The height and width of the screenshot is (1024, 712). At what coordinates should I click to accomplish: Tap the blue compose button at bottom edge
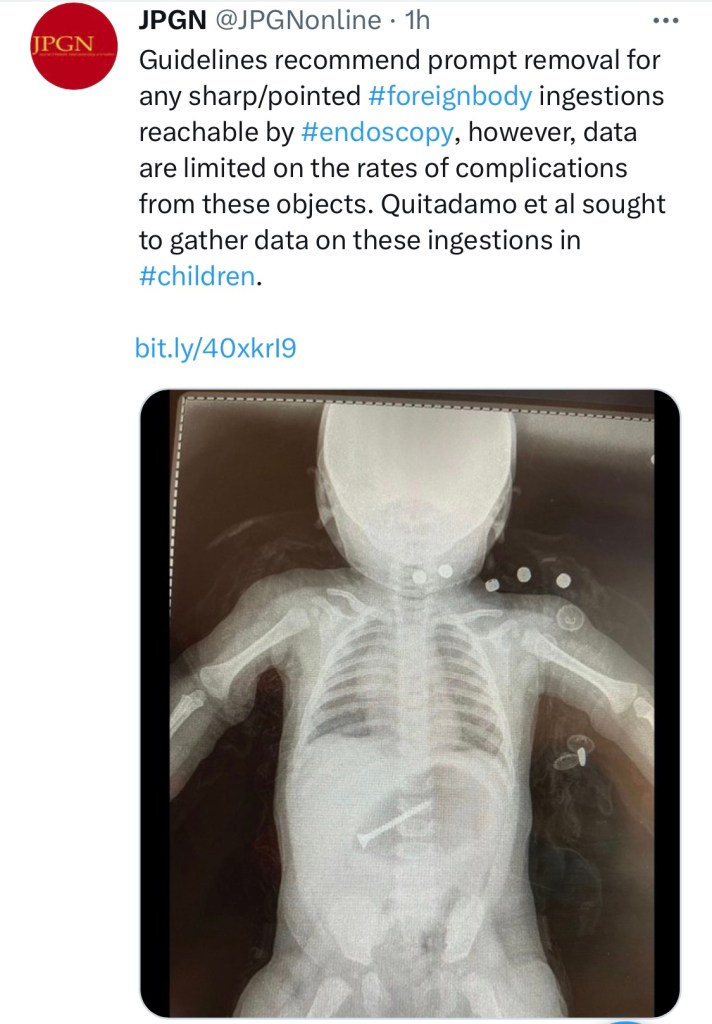coord(626,1019)
